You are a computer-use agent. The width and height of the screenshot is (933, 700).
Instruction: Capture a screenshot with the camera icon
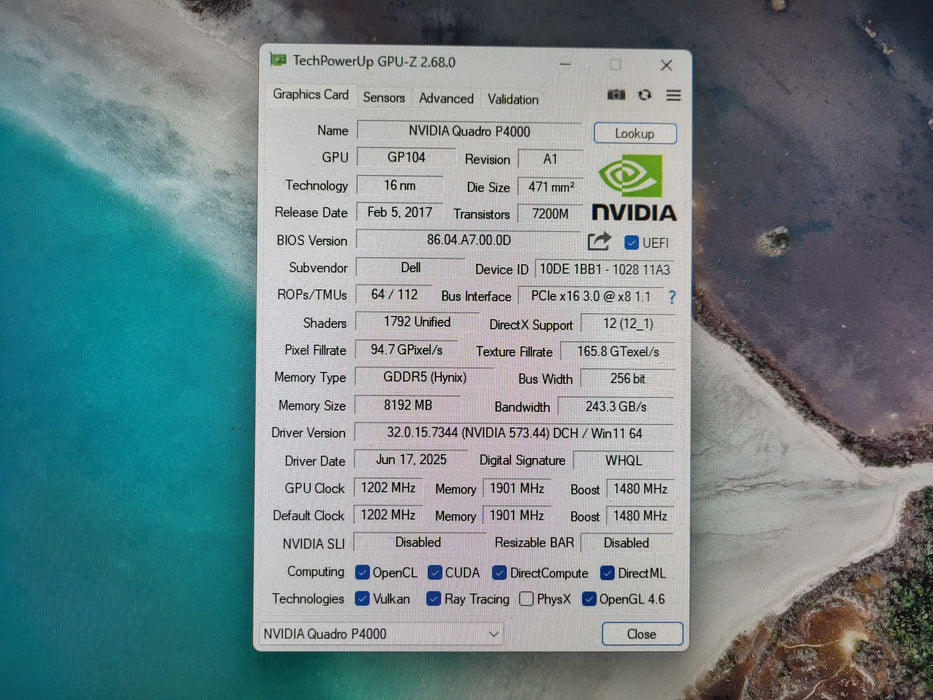coord(616,94)
